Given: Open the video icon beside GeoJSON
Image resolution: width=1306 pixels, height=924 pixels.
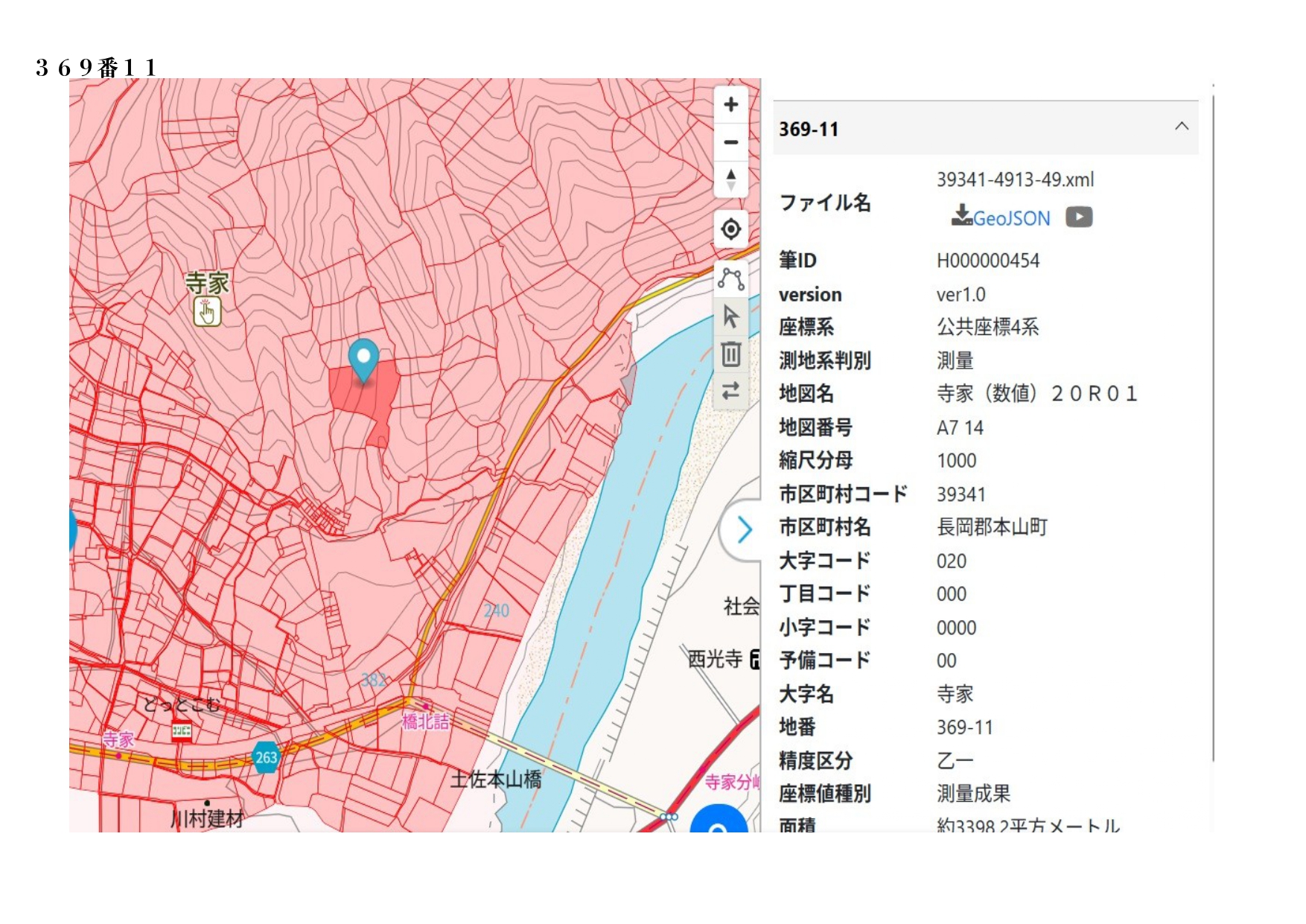Looking at the screenshot, I should (1079, 217).
